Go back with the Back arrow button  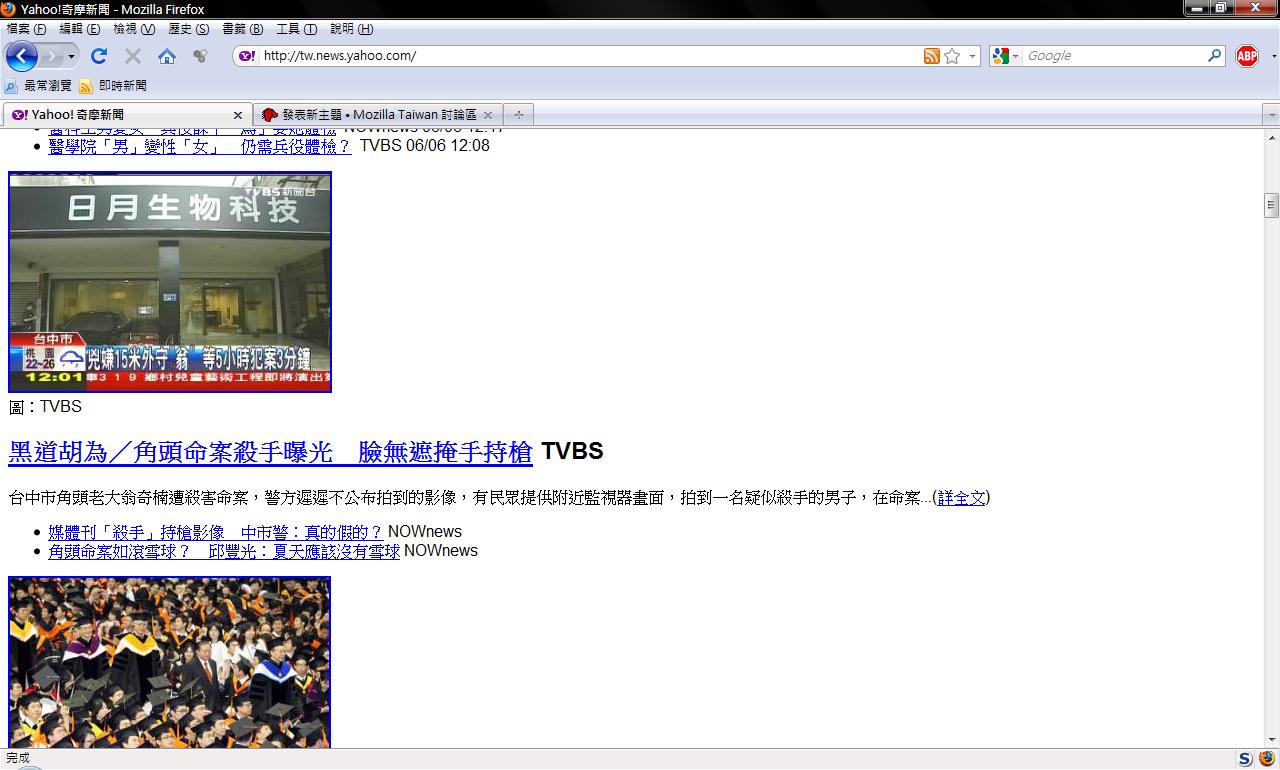(x=21, y=56)
